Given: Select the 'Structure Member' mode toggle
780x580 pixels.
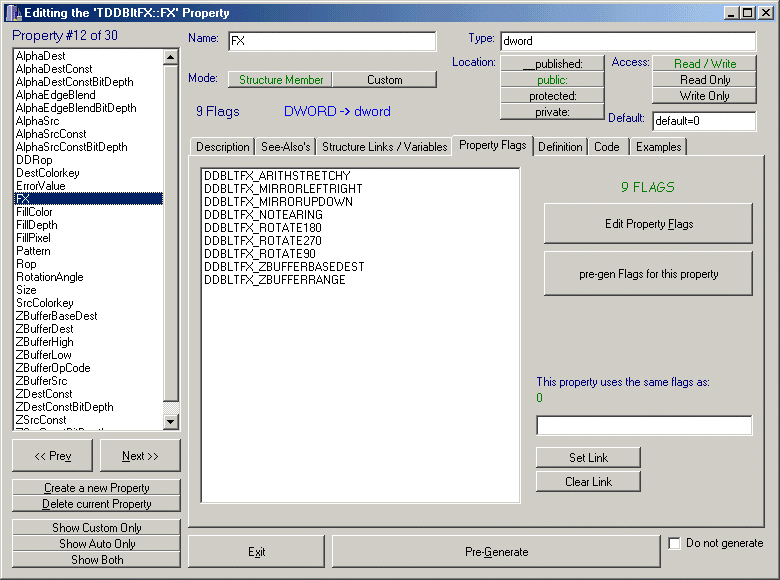Looking at the screenshot, I should click(x=280, y=80).
